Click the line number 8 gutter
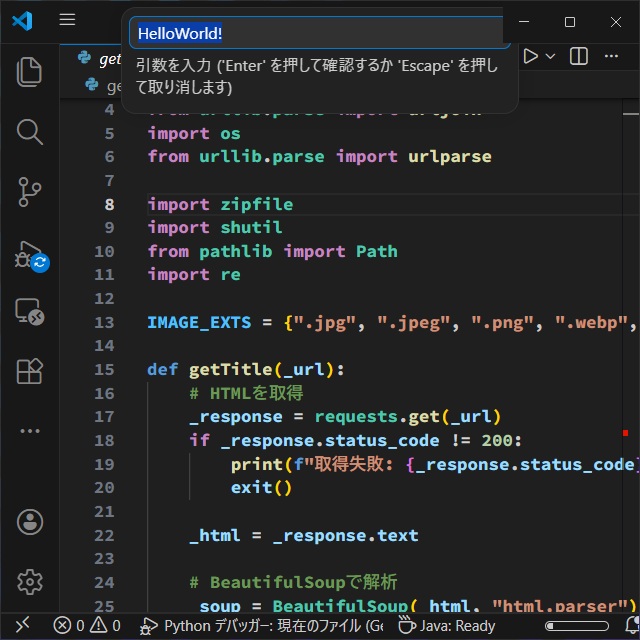This screenshot has width=640, height=640. click(x=109, y=204)
